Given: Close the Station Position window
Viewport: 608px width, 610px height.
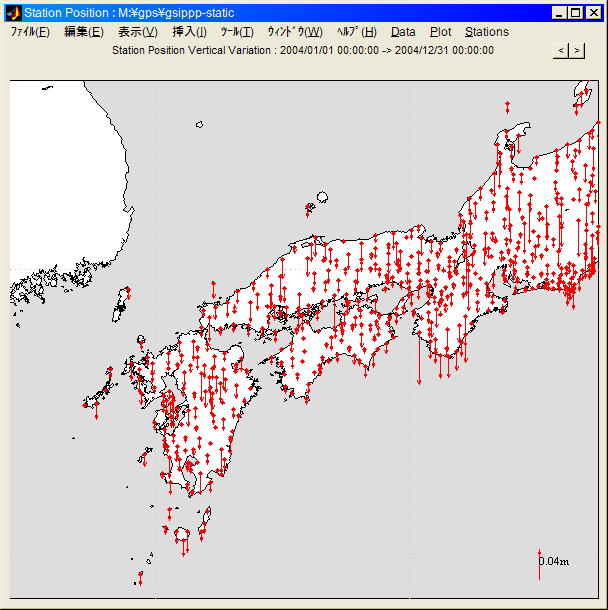Looking at the screenshot, I should (x=592, y=13).
